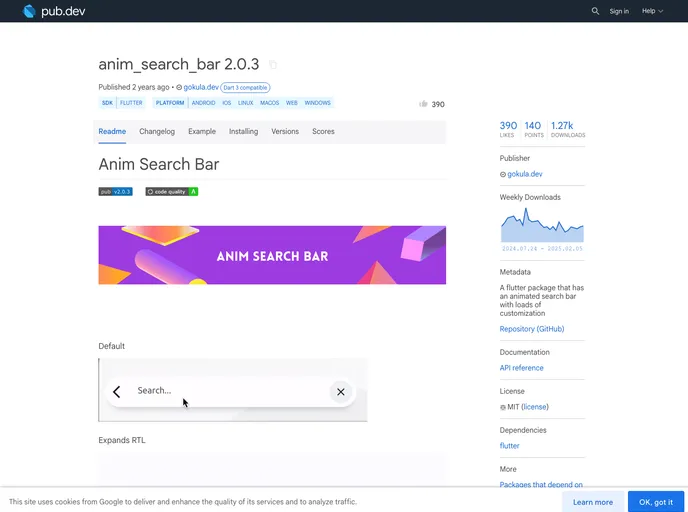The width and height of the screenshot is (688, 512).
Task: Switch to the Changelog tab
Action: pos(157,131)
